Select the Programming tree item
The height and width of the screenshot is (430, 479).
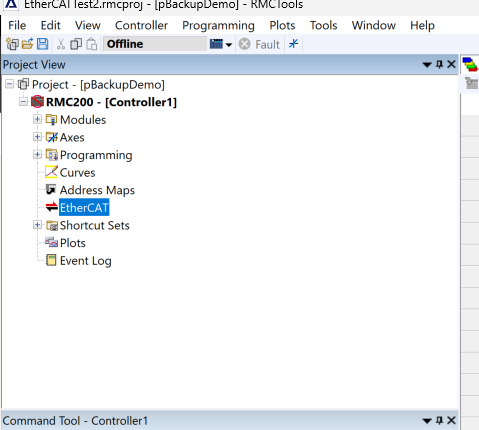click(96, 155)
